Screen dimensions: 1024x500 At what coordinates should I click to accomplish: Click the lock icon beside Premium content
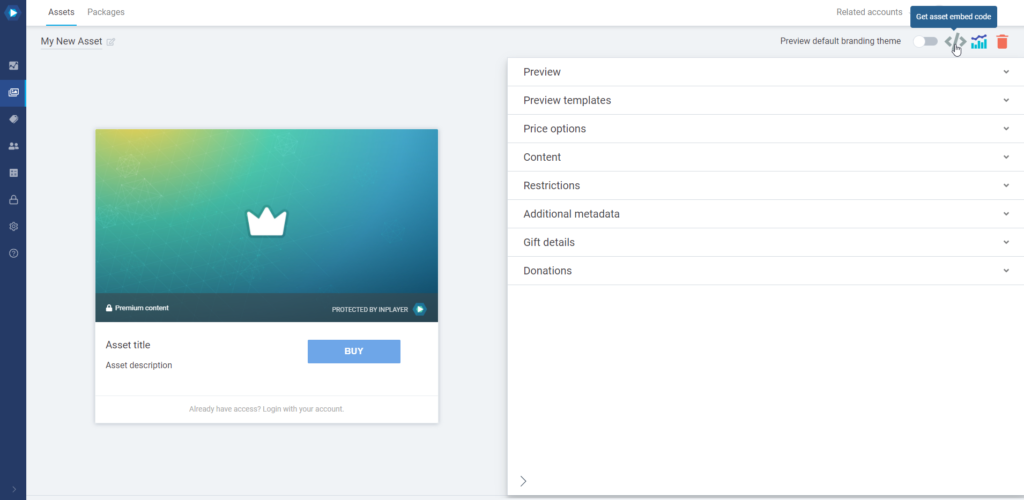point(109,308)
